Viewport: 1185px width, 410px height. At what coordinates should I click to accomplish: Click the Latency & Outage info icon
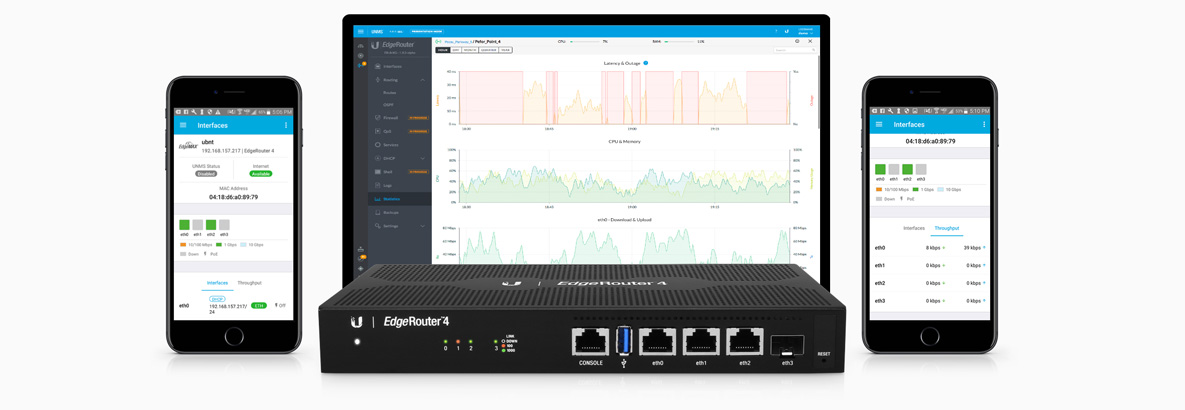click(x=645, y=63)
